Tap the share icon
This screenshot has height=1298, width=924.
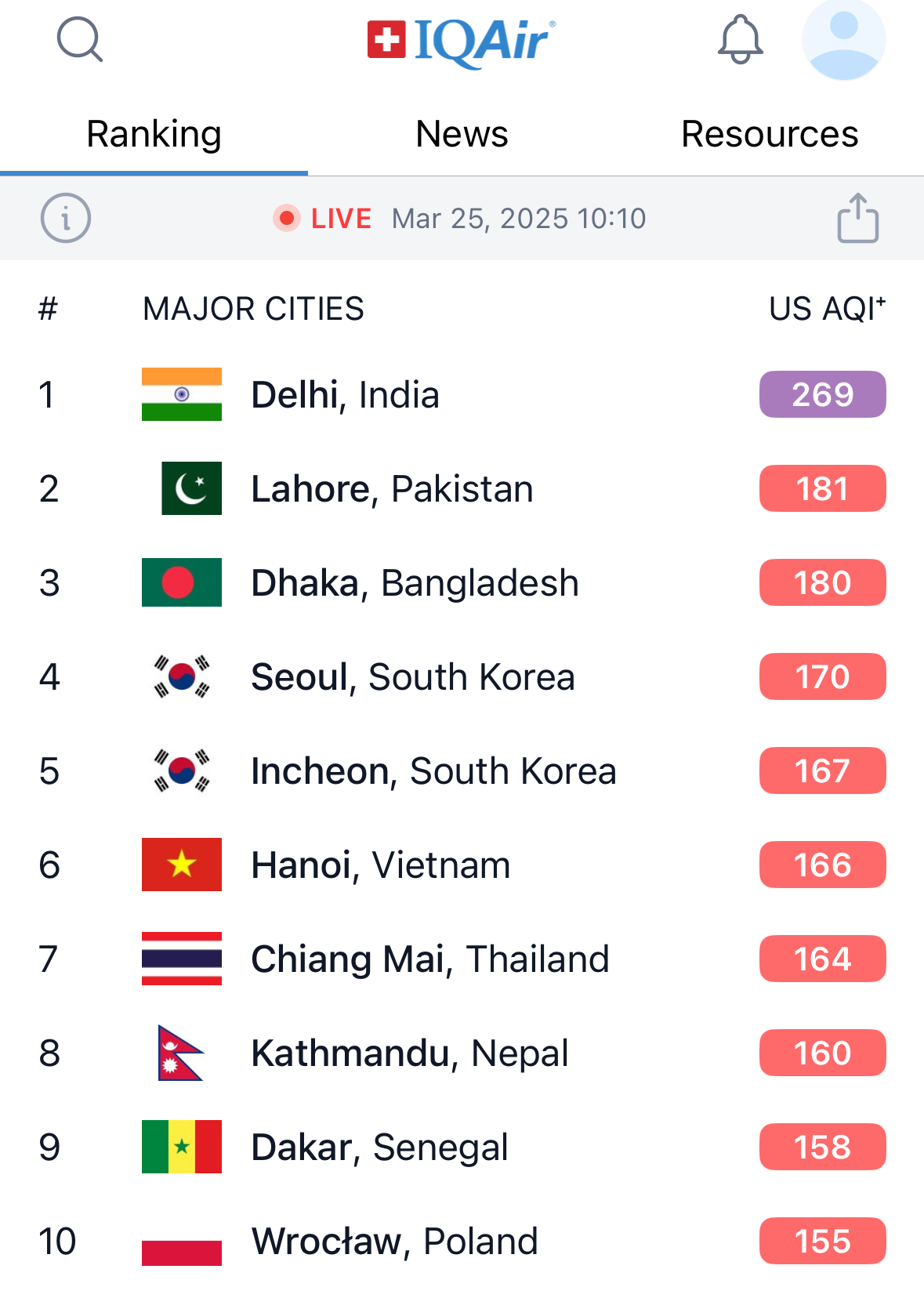(857, 218)
